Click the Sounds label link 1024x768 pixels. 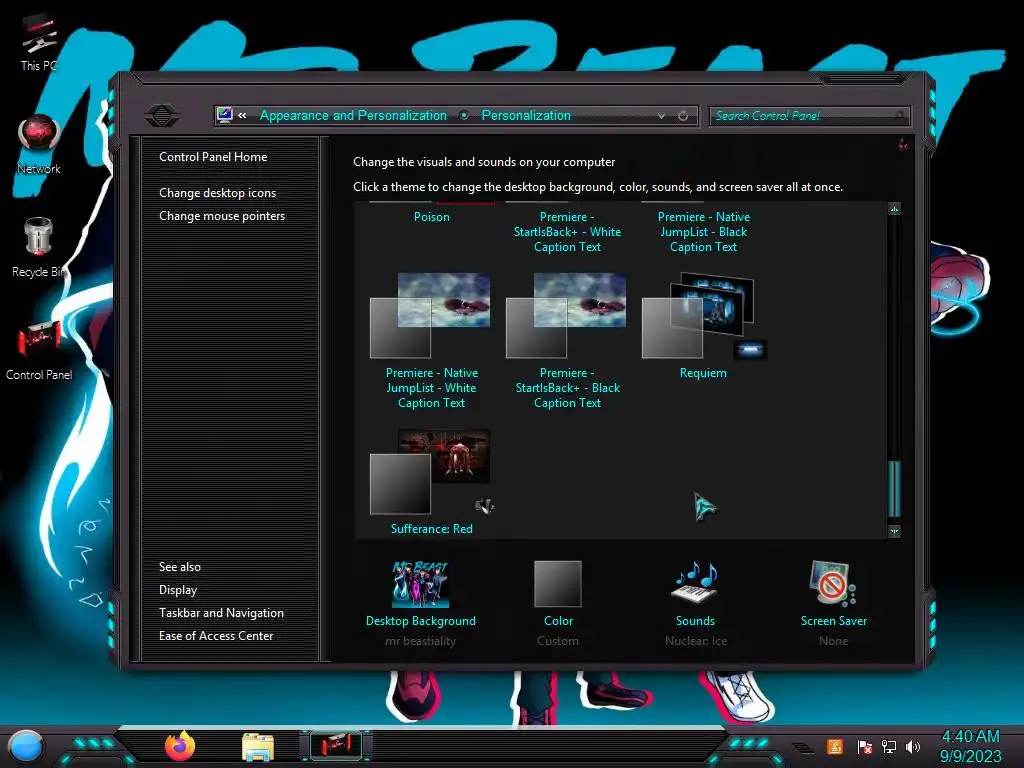[696, 621]
